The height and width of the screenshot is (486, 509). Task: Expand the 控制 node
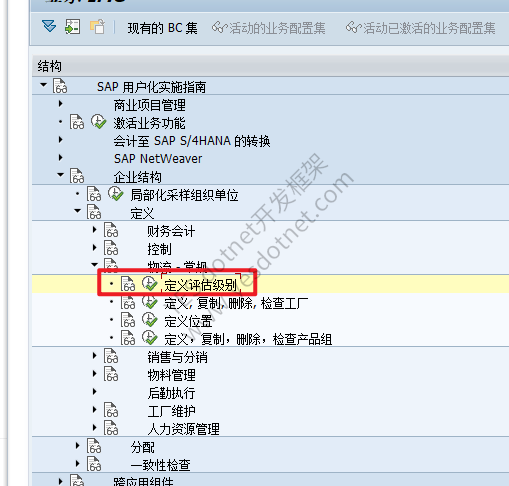[95, 248]
